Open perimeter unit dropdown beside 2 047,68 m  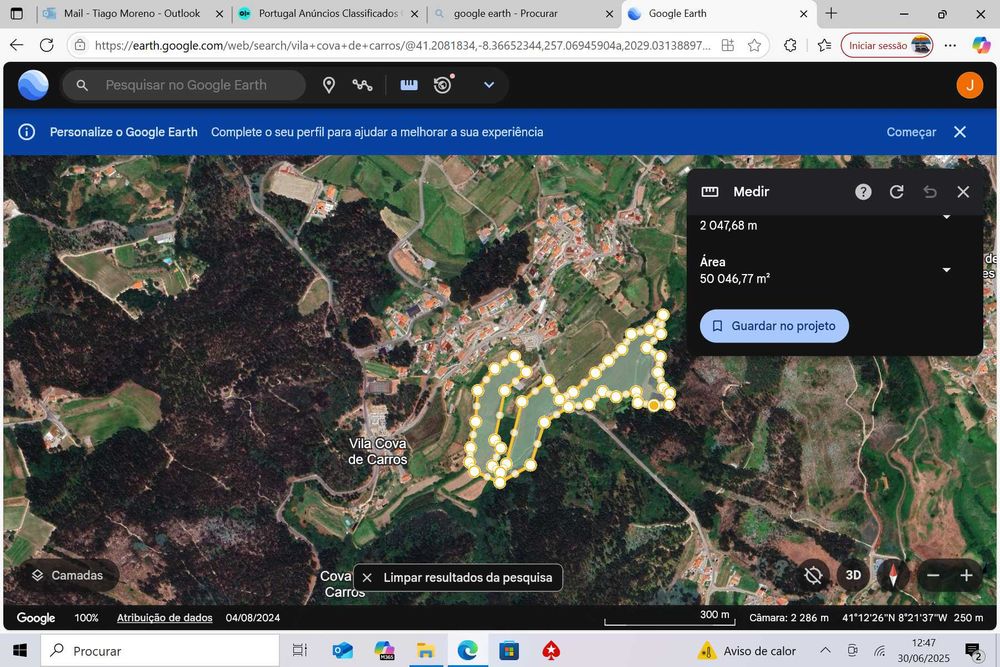(946, 217)
